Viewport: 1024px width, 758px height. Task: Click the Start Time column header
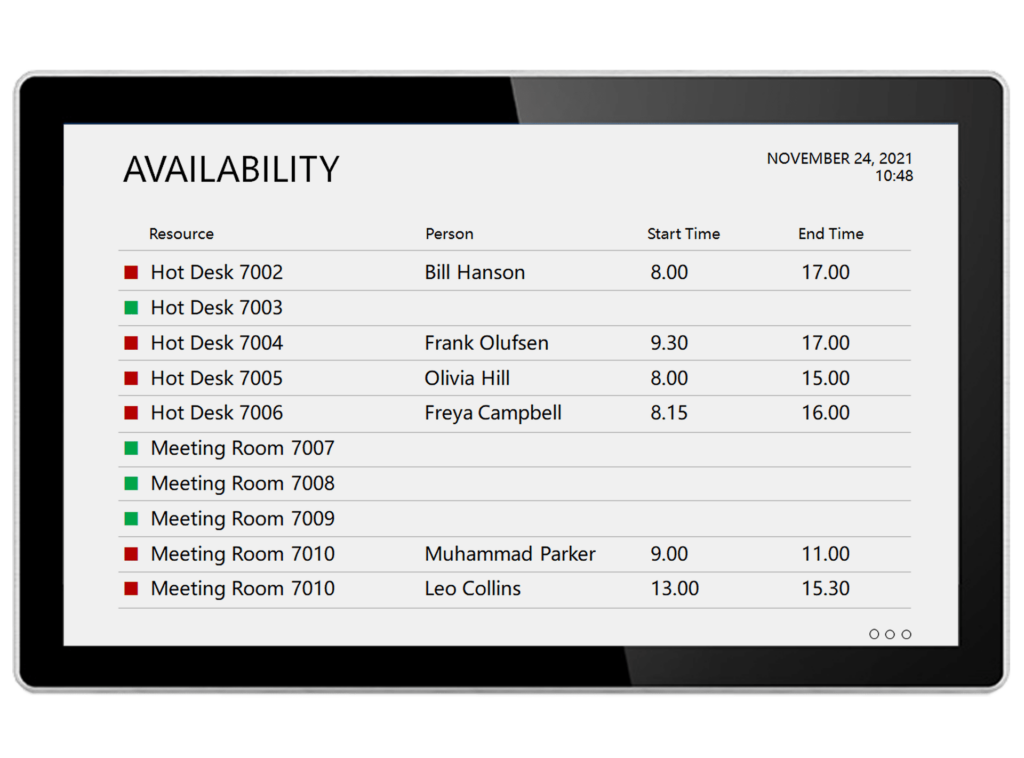tap(683, 234)
